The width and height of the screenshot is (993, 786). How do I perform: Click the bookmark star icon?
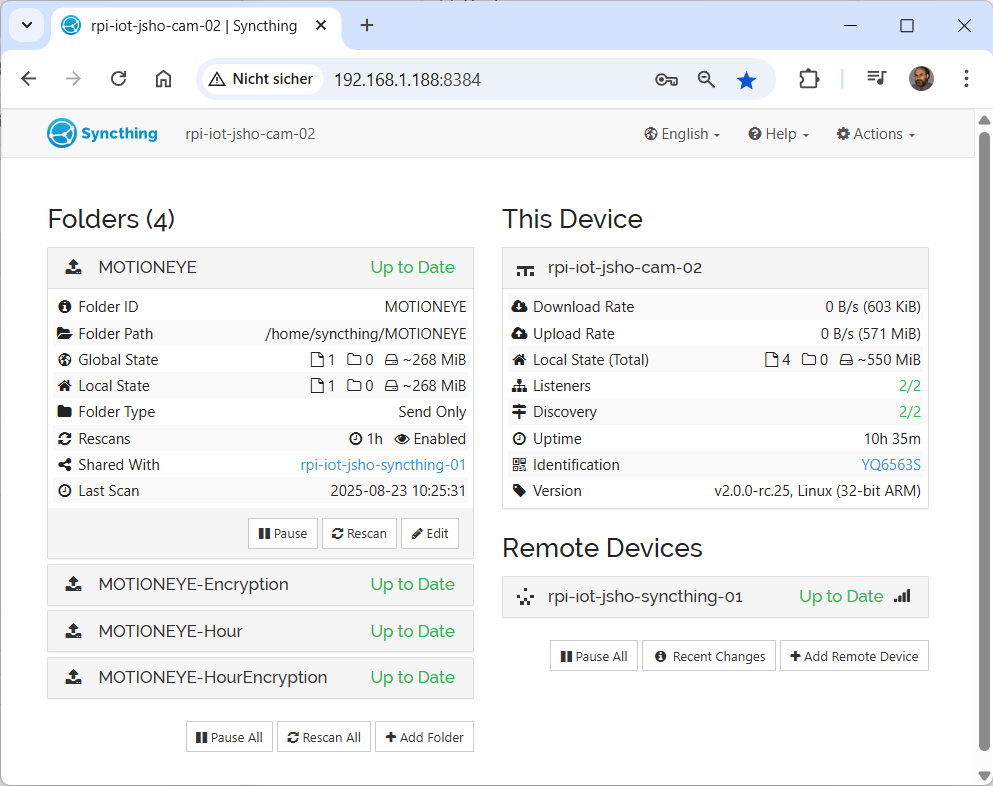pos(746,80)
